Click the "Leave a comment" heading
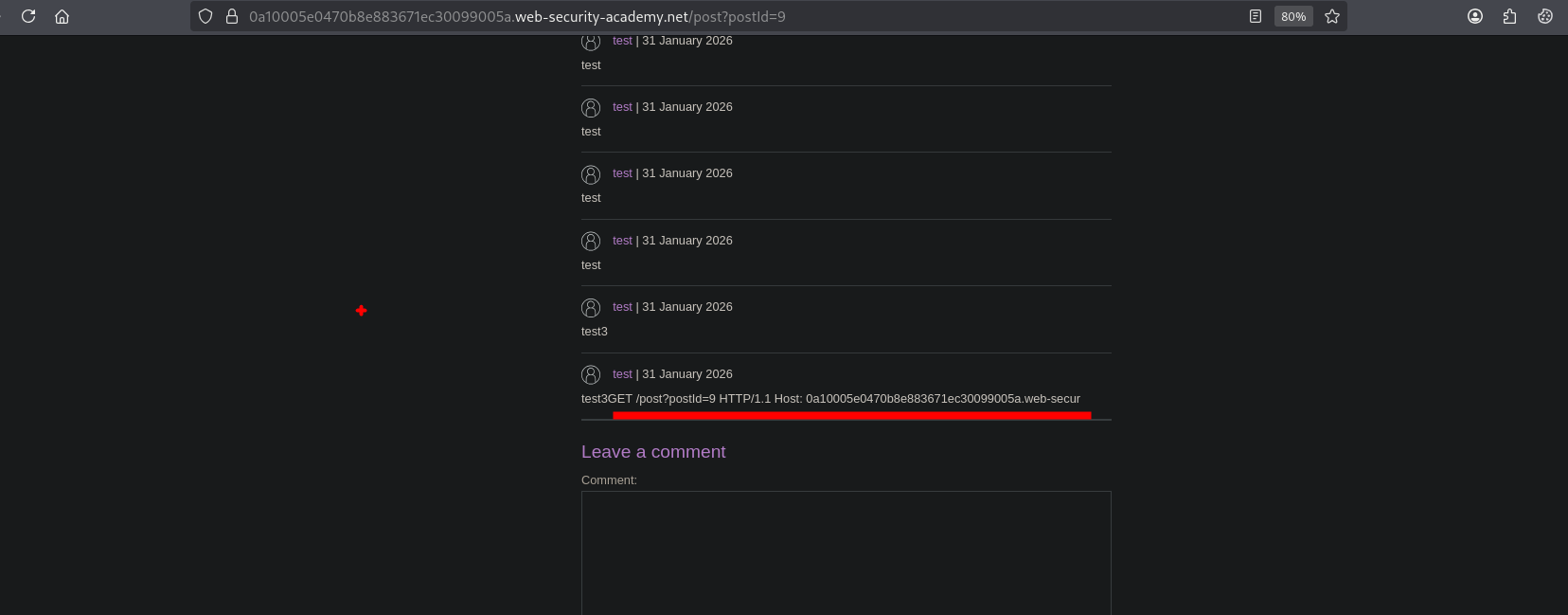Screen dimensions: 1568x615 pyautogui.click(x=653, y=452)
